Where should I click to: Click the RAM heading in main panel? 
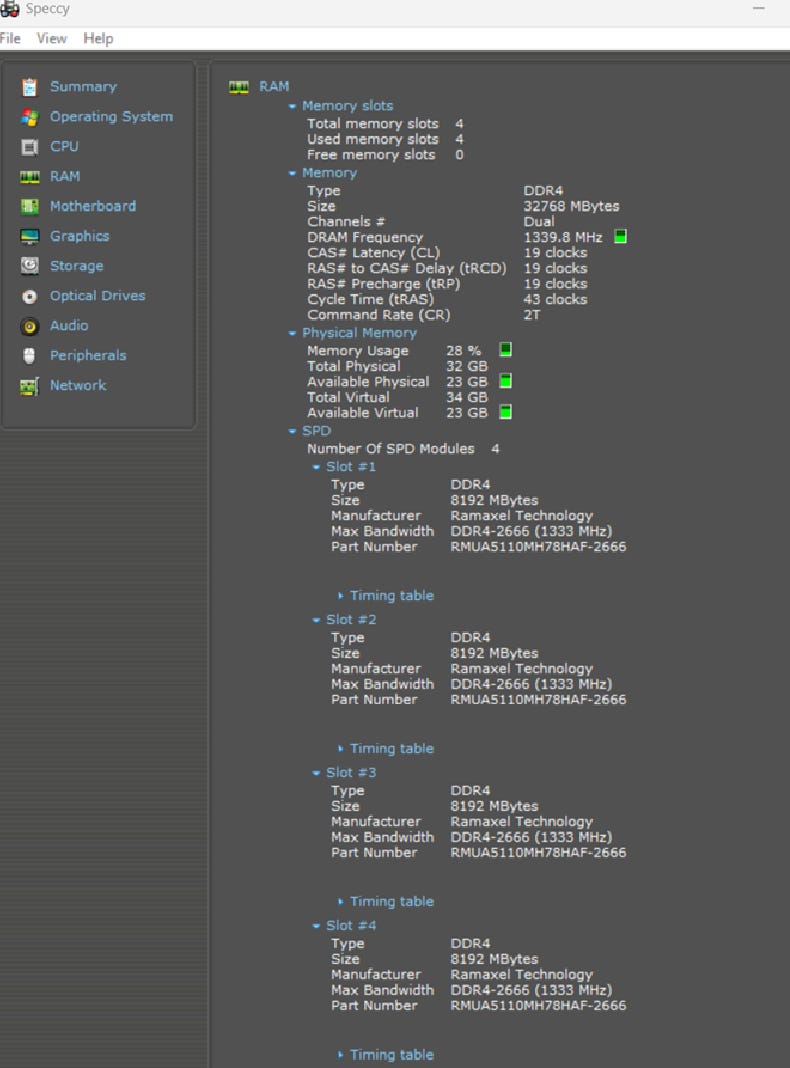[x=274, y=86]
